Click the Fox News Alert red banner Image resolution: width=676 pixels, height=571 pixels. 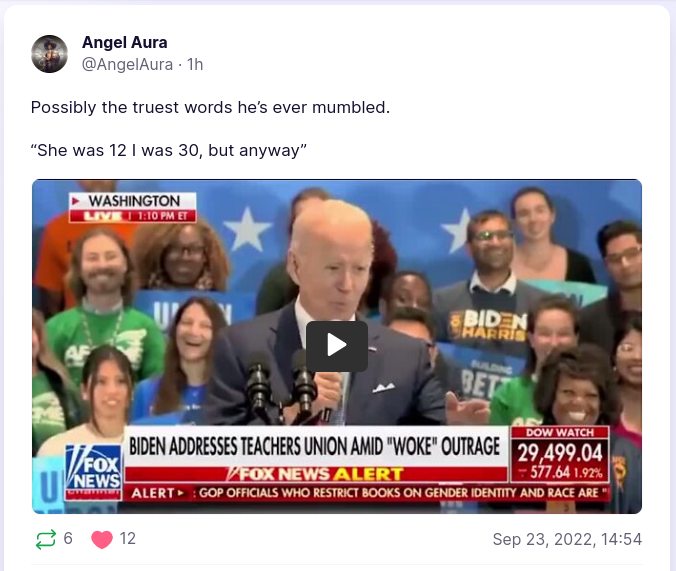(316, 474)
